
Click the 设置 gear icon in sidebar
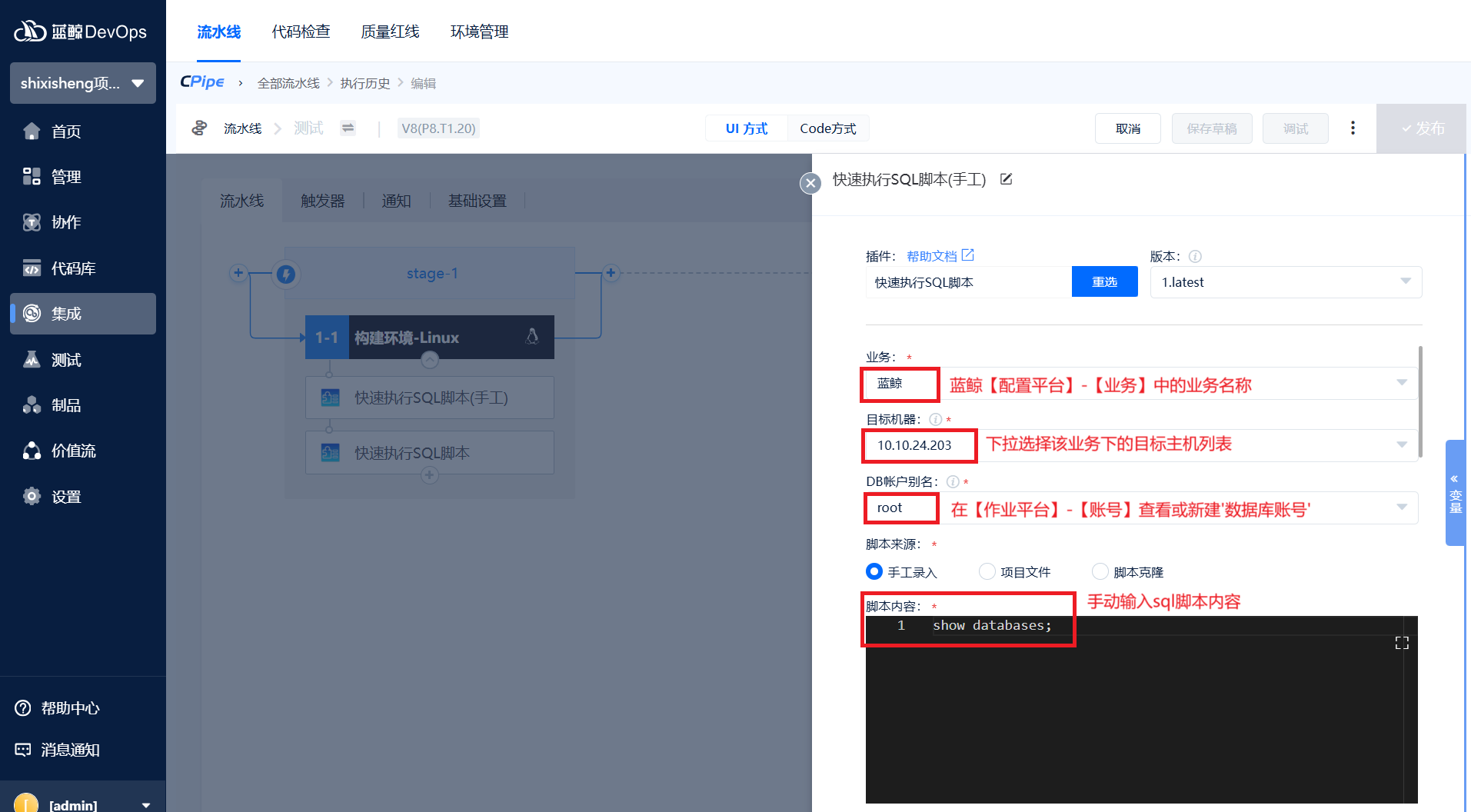(x=32, y=497)
